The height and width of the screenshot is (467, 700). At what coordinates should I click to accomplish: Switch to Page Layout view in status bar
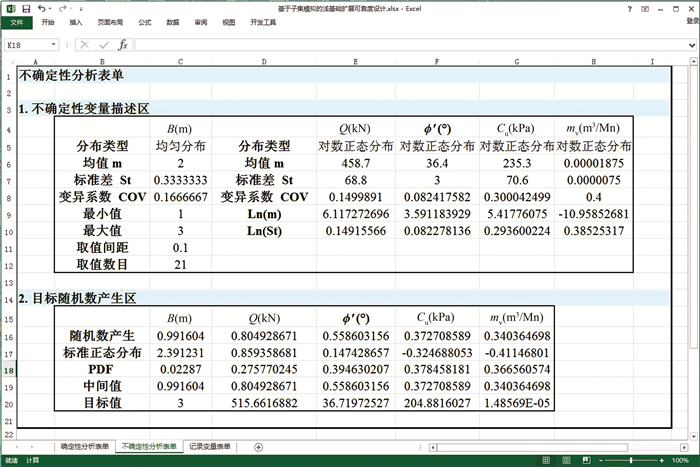[x=566, y=460]
